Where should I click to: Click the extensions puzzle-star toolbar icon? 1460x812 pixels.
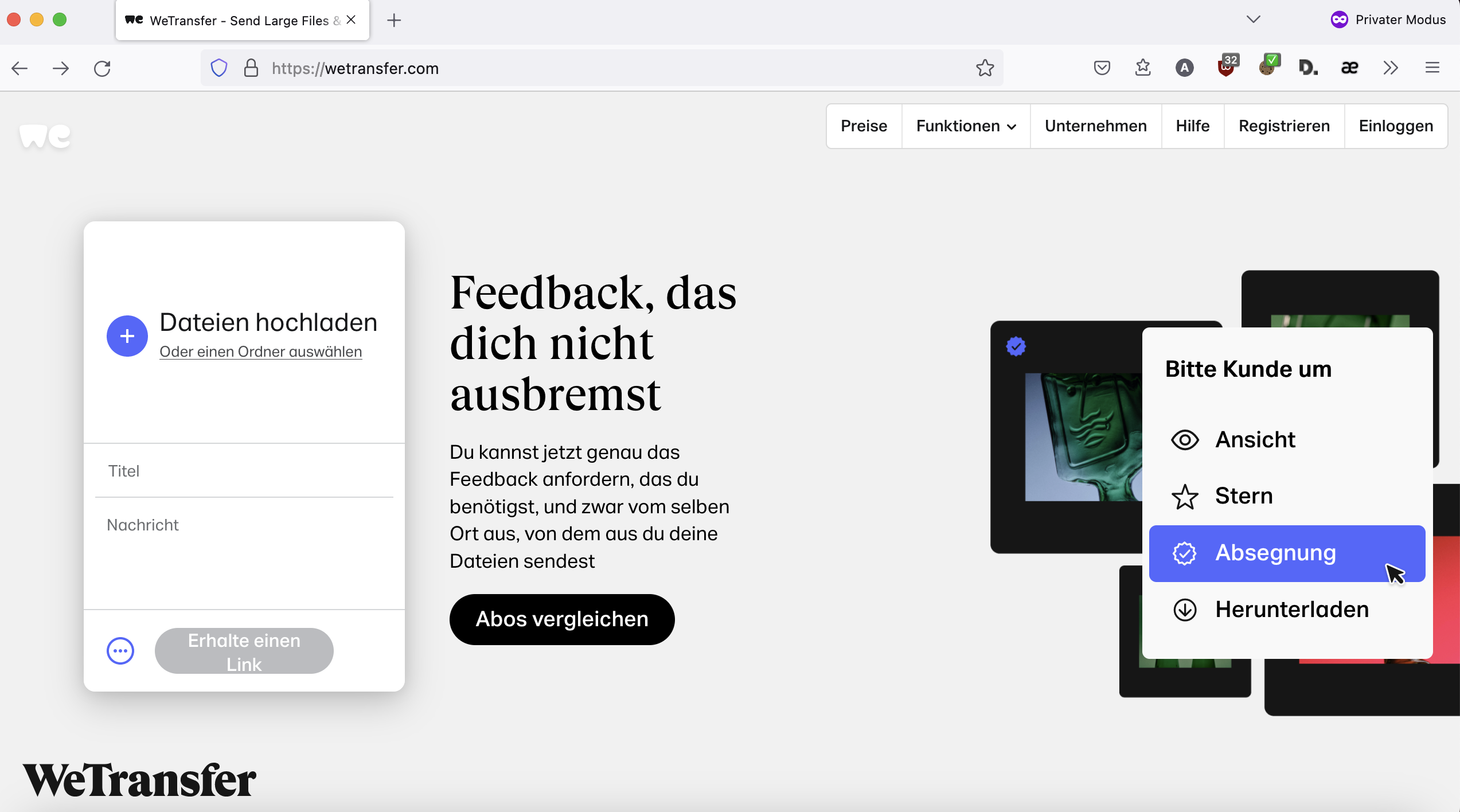click(1143, 68)
